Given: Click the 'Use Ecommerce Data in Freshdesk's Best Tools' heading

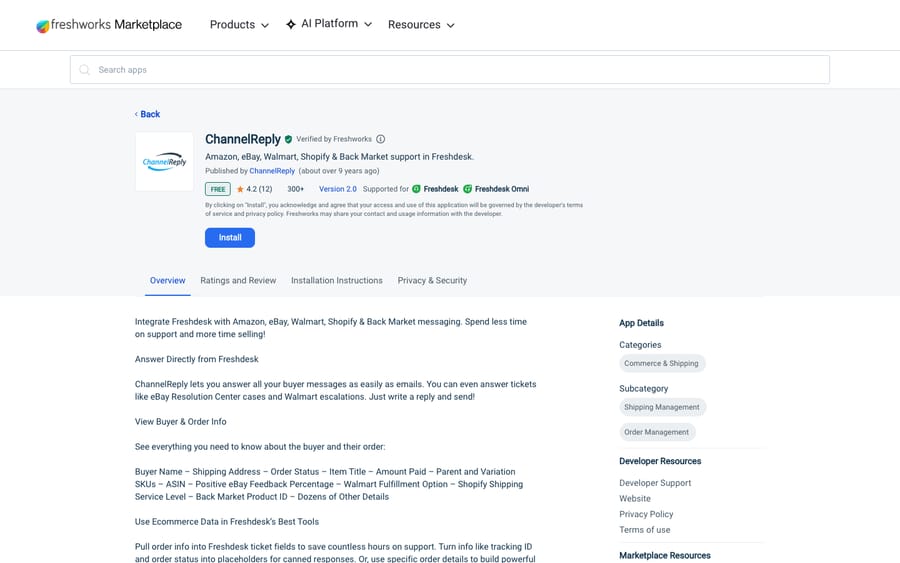Looking at the screenshot, I should [x=227, y=522].
